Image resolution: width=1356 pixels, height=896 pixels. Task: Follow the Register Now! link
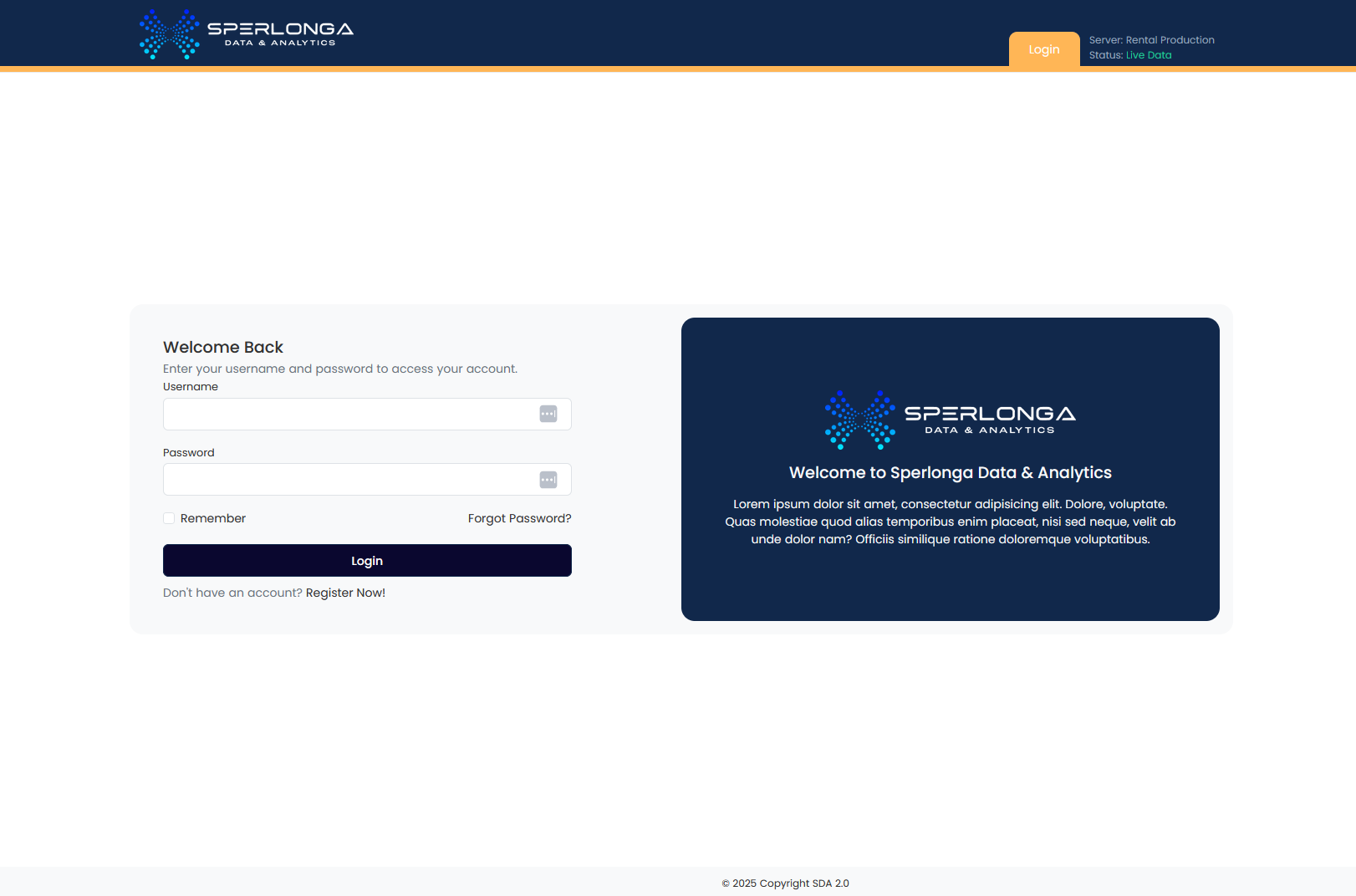[x=345, y=593]
